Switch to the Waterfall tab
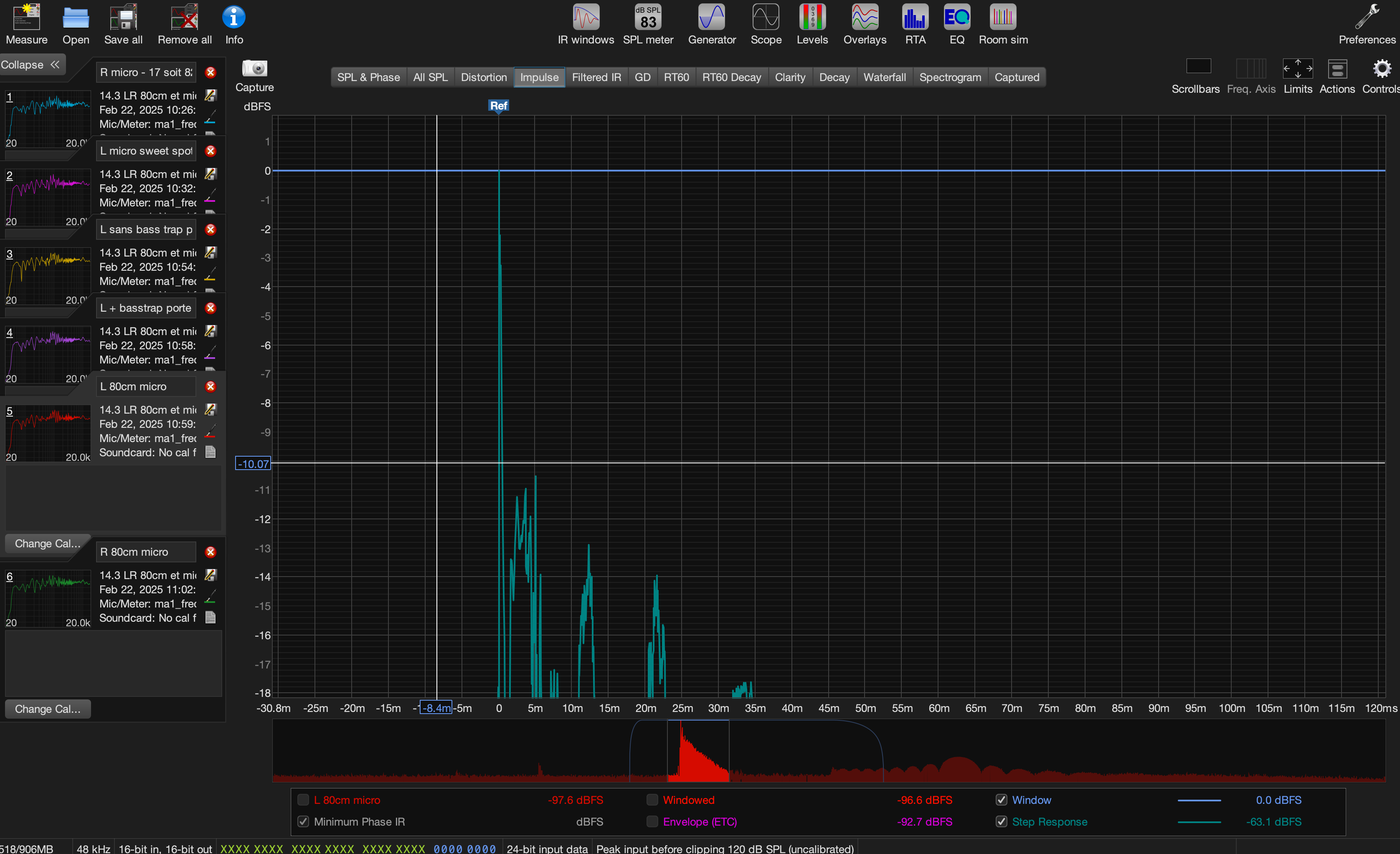Screen dimensions: 1400x854 pyautogui.click(x=884, y=77)
